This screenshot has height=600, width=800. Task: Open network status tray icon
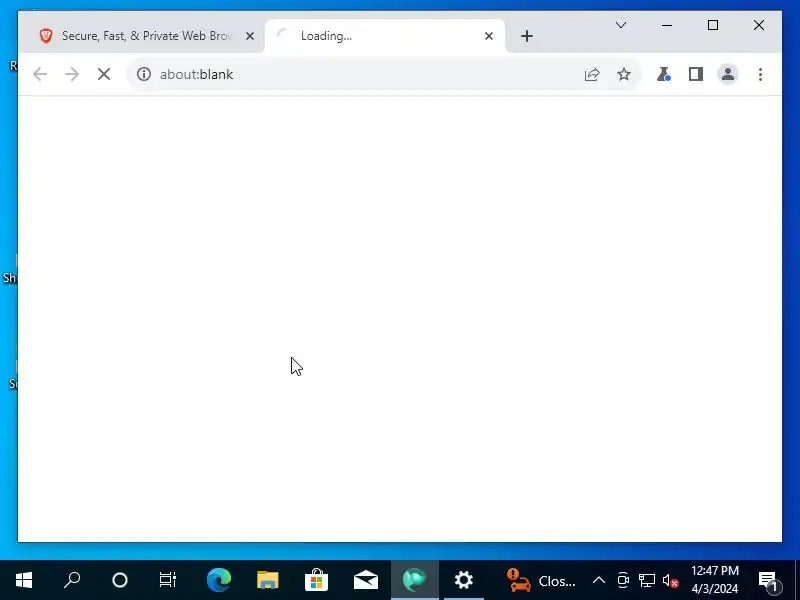(647, 581)
